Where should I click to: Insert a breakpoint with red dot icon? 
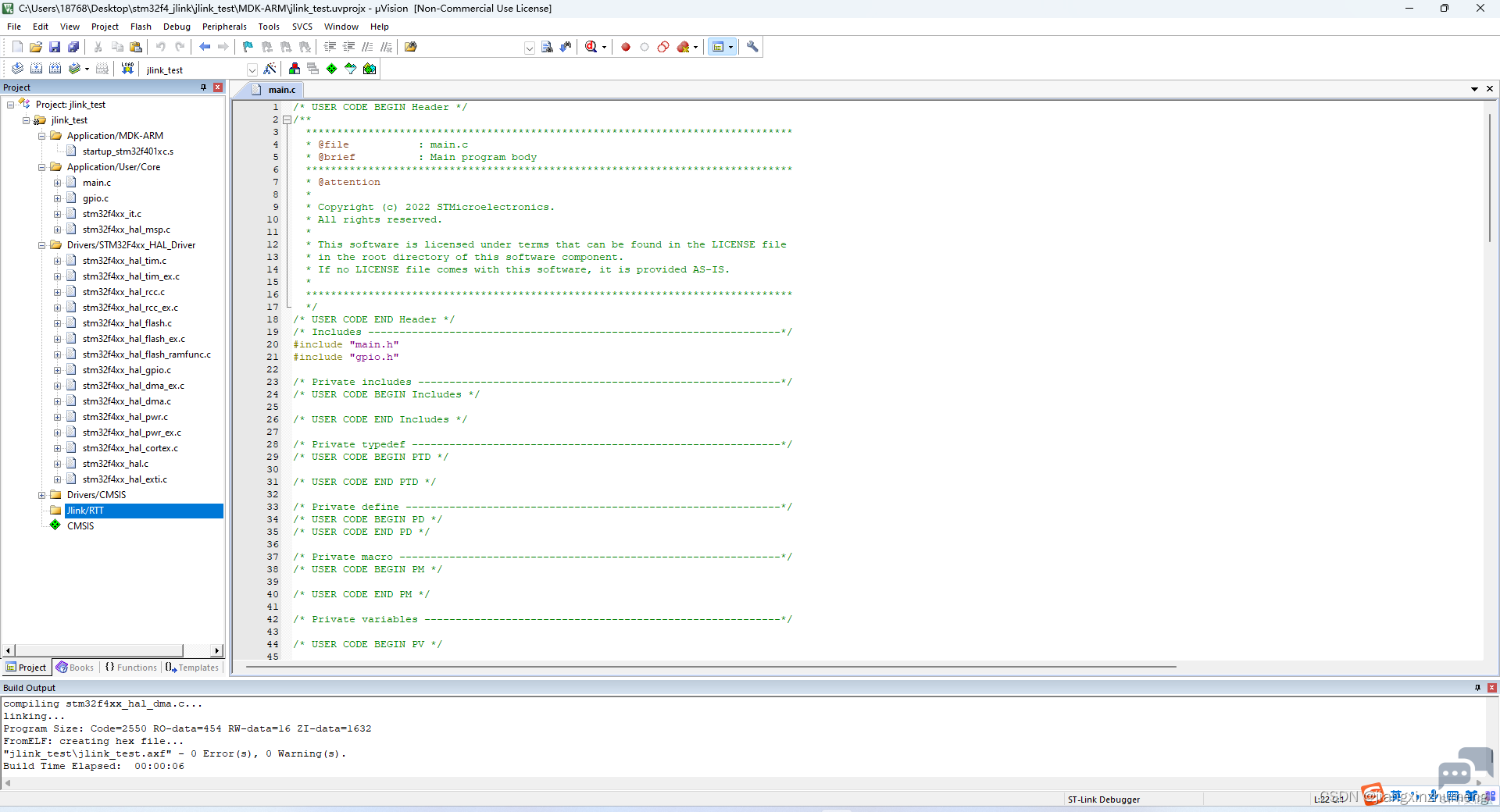tap(626, 47)
